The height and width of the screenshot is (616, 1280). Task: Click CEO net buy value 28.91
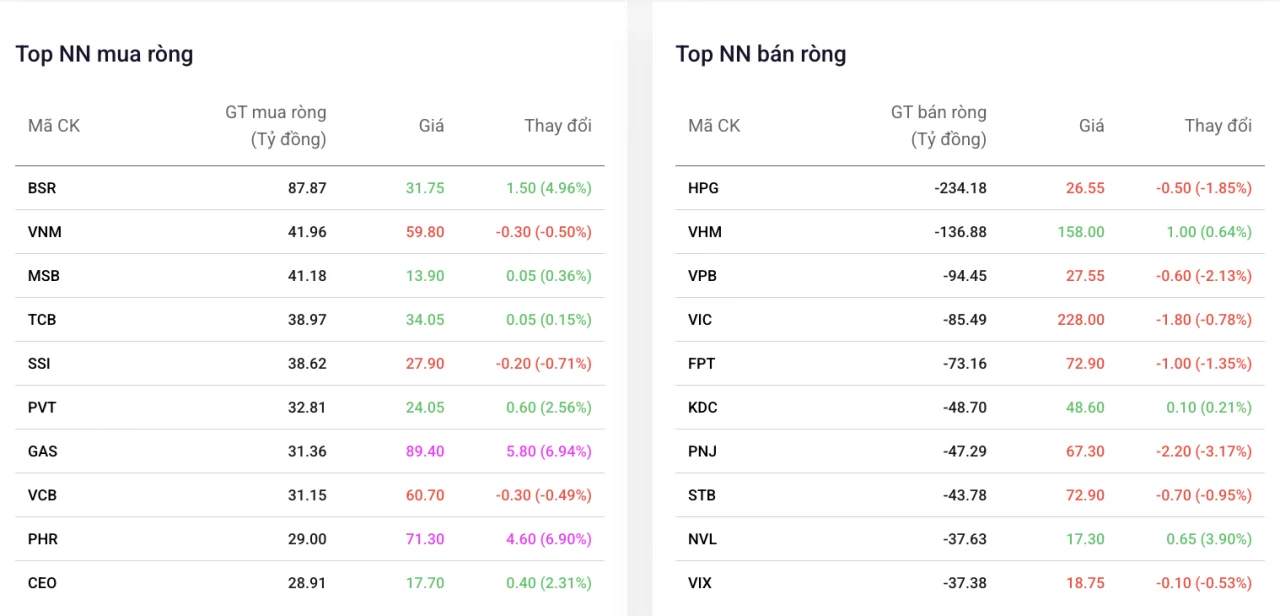coord(307,584)
